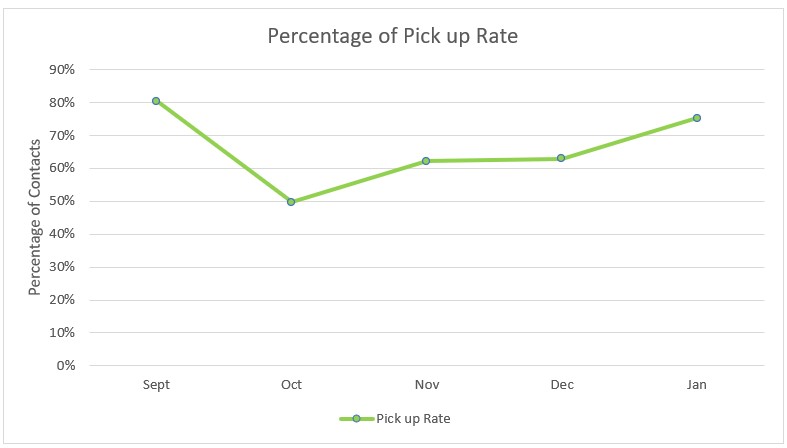The image size is (787, 448).
Task: Select the Dec axis label
Action: click(561, 384)
